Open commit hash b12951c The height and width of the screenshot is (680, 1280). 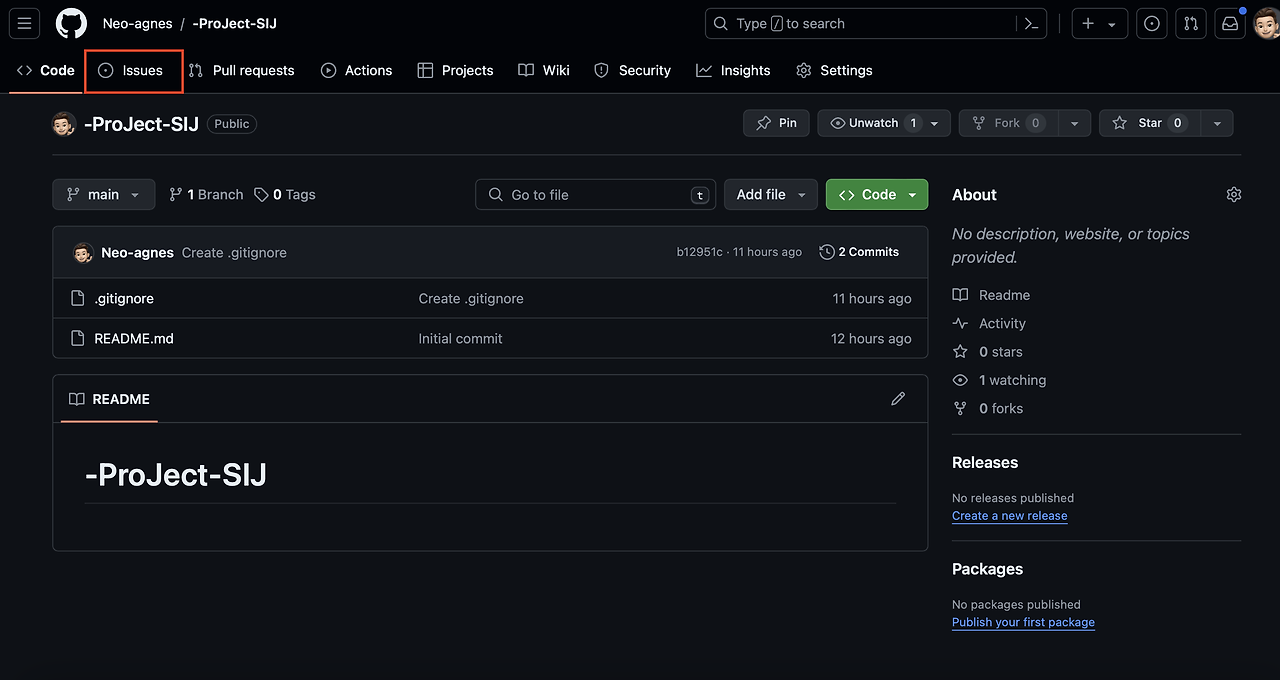[699, 252]
